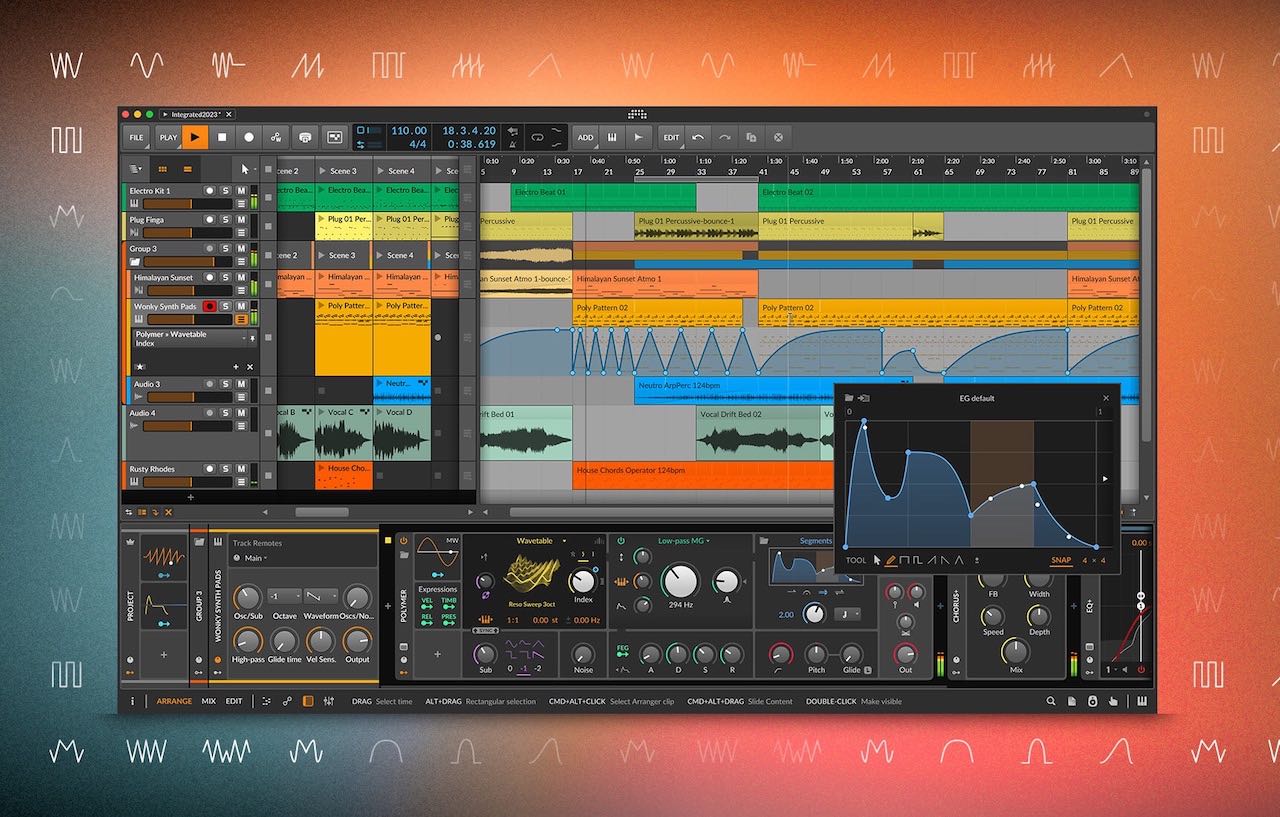
Task: Launch Scene 3 in the clip launcher
Action: (x=324, y=171)
